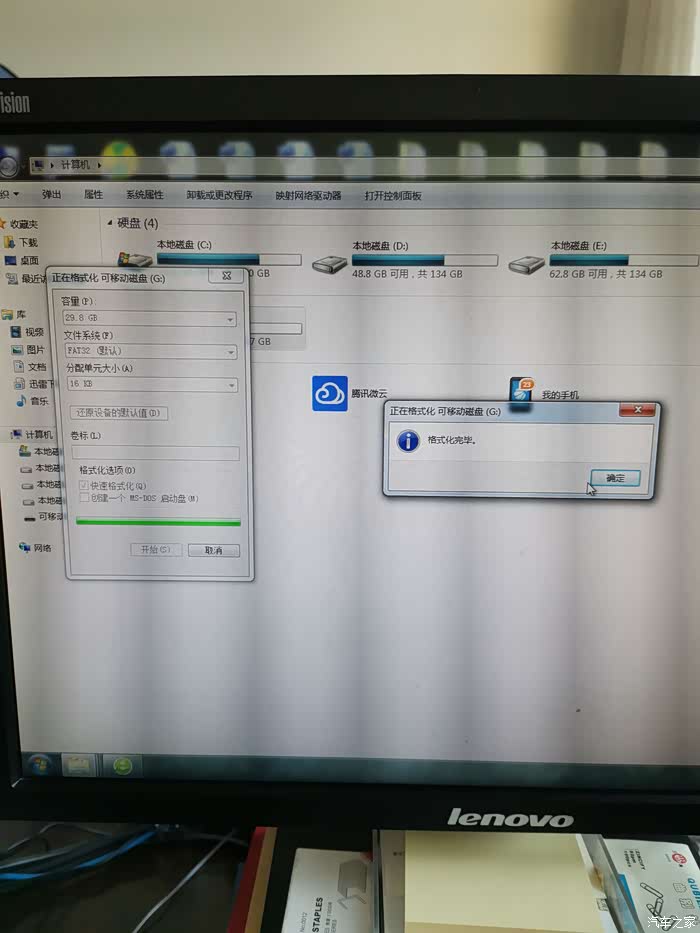Viewport: 700px width, 933px height.
Task: Select 视频 library in the sidebar
Action: point(34,331)
